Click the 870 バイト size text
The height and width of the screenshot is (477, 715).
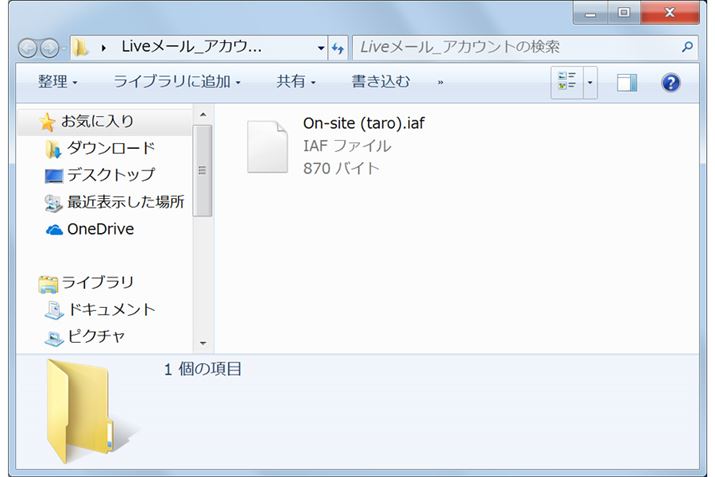click(341, 168)
